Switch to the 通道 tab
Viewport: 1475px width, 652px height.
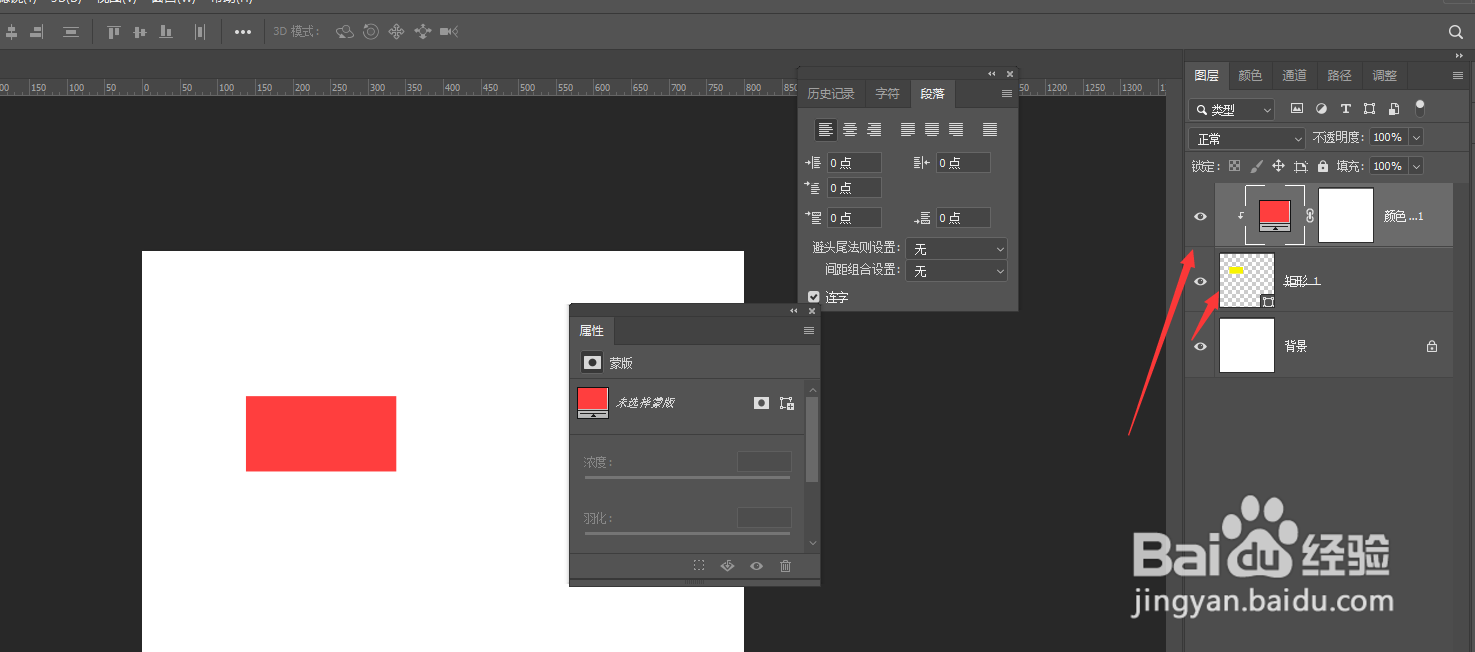1295,76
